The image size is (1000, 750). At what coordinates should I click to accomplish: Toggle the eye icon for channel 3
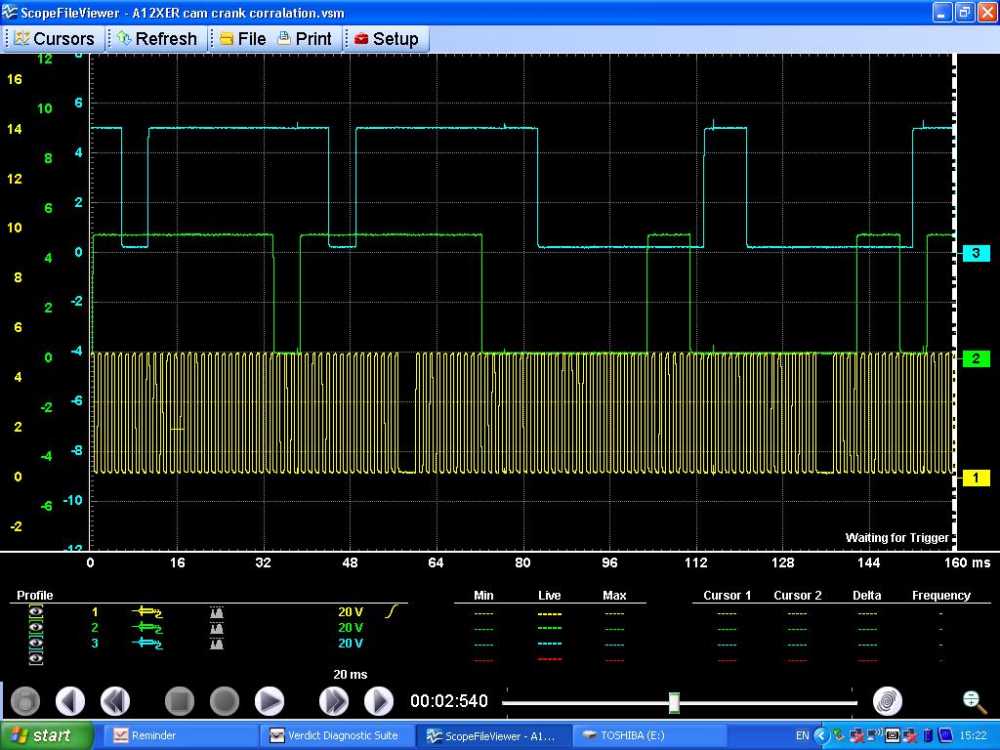36,643
